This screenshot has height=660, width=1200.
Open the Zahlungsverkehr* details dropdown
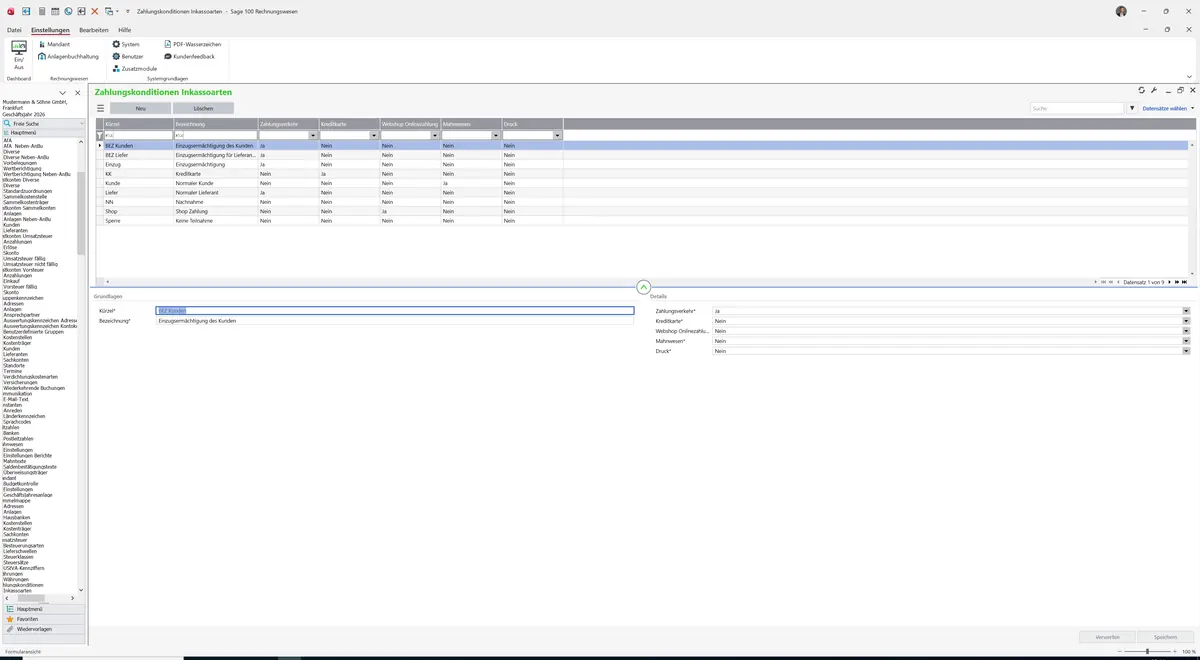(x=1186, y=311)
